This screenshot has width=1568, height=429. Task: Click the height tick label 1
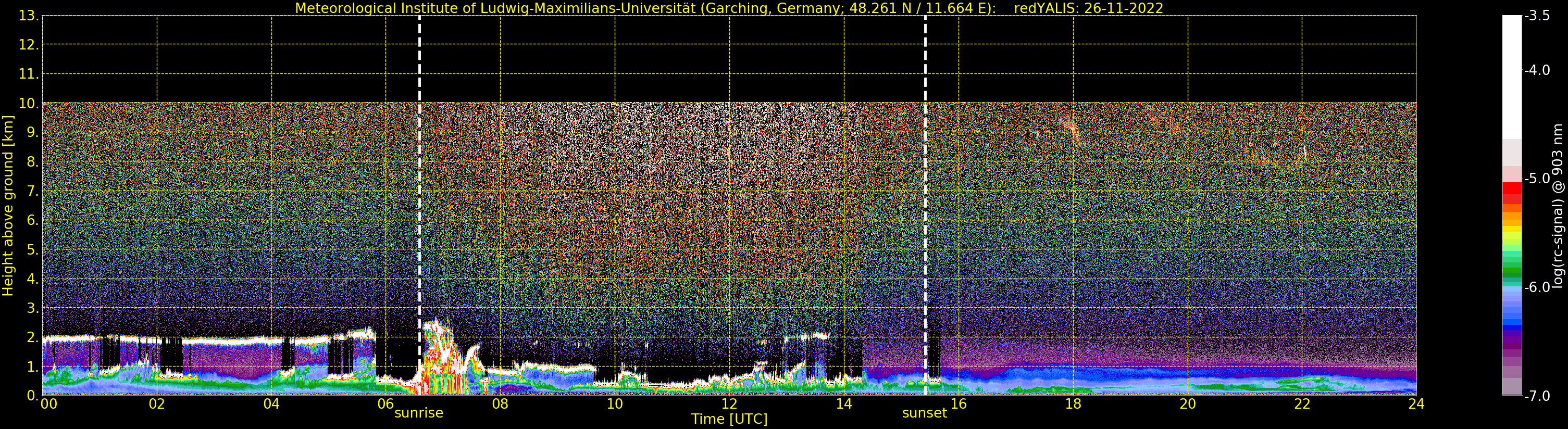coord(32,367)
